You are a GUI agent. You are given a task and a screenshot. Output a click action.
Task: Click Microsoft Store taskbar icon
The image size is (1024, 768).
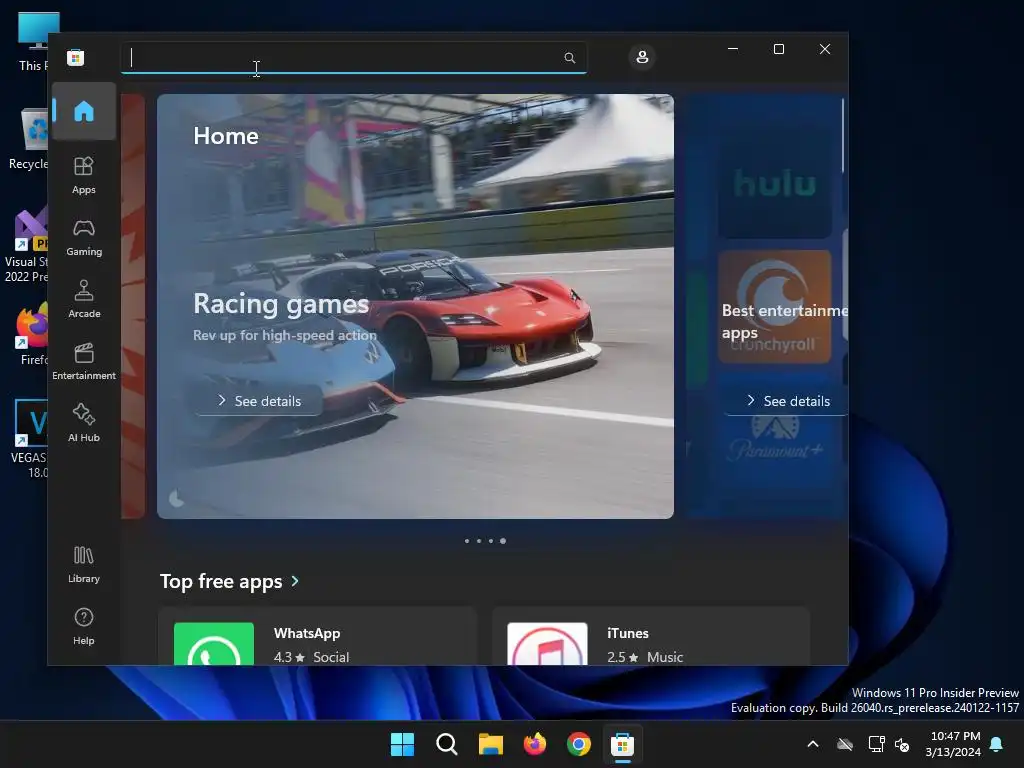pyautogui.click(x=622, y=744)
